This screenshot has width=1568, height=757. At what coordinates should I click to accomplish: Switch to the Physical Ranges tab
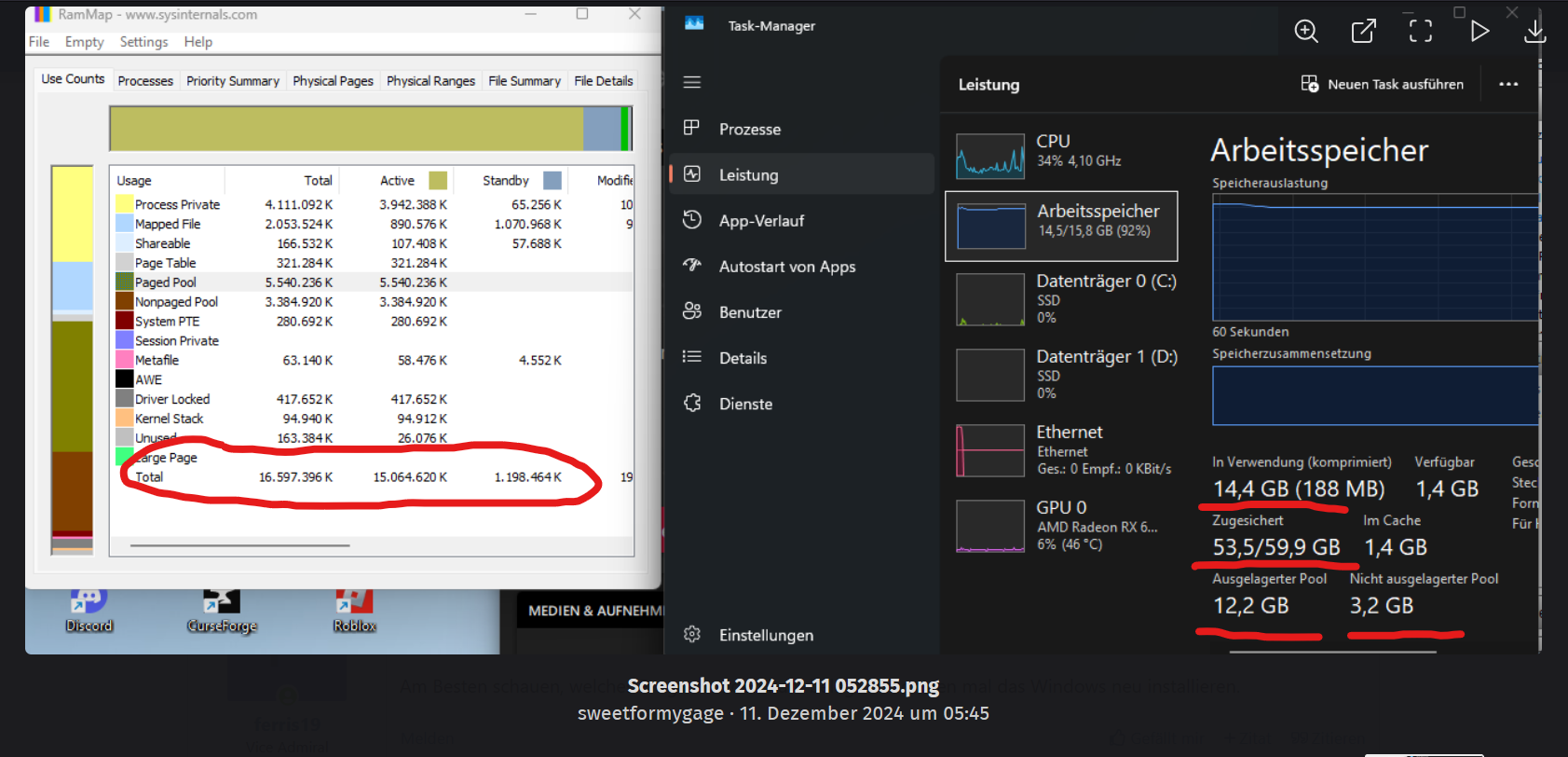coord(430,81)
